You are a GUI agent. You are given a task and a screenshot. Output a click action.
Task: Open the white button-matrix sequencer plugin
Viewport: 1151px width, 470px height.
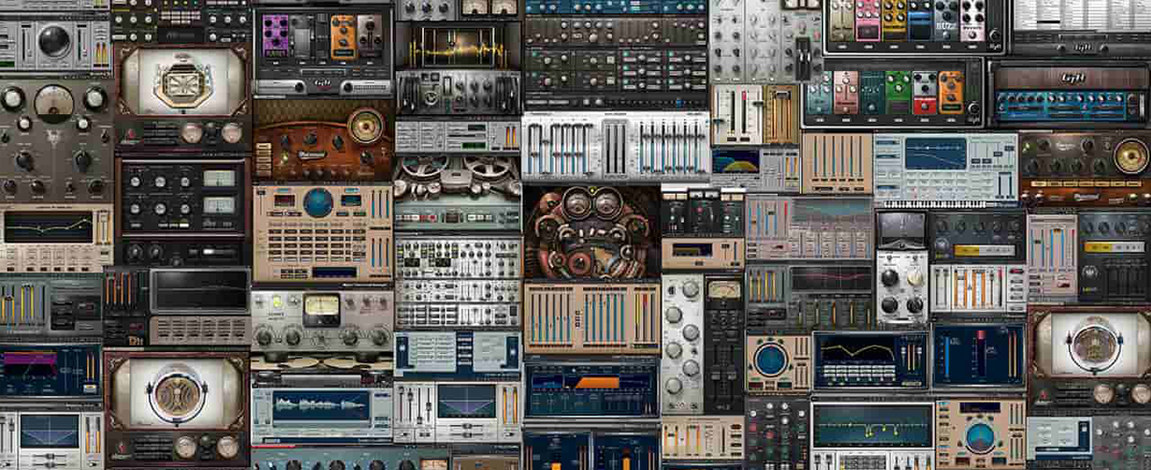pyautogui.click(x=458, y=282)
